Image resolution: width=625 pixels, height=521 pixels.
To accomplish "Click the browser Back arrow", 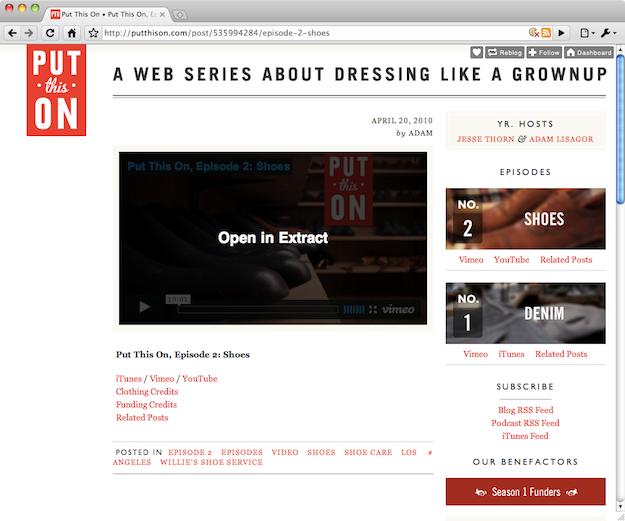I will click(x=12, y=32).
